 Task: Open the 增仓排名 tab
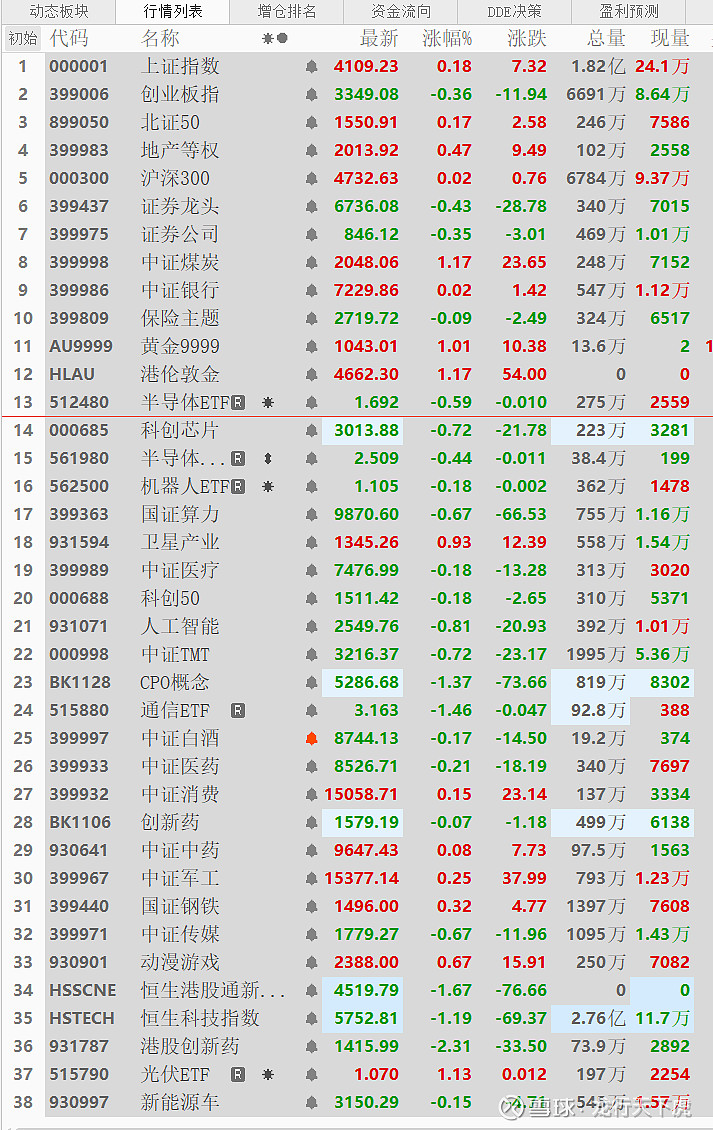pyautogui.click(x=287, y=12)
